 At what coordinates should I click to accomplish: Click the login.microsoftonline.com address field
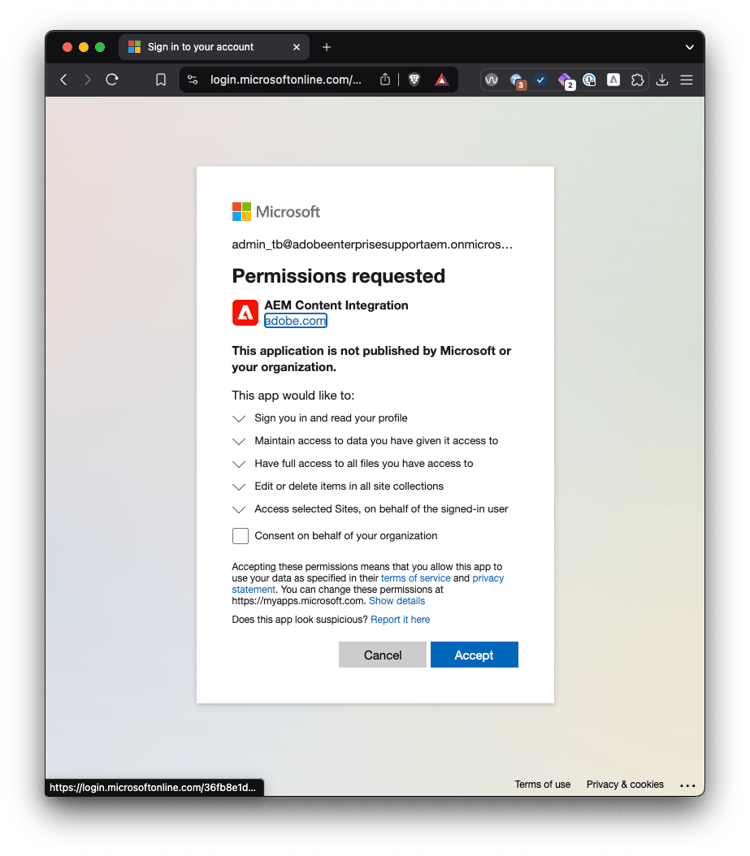tap(285, 80)
